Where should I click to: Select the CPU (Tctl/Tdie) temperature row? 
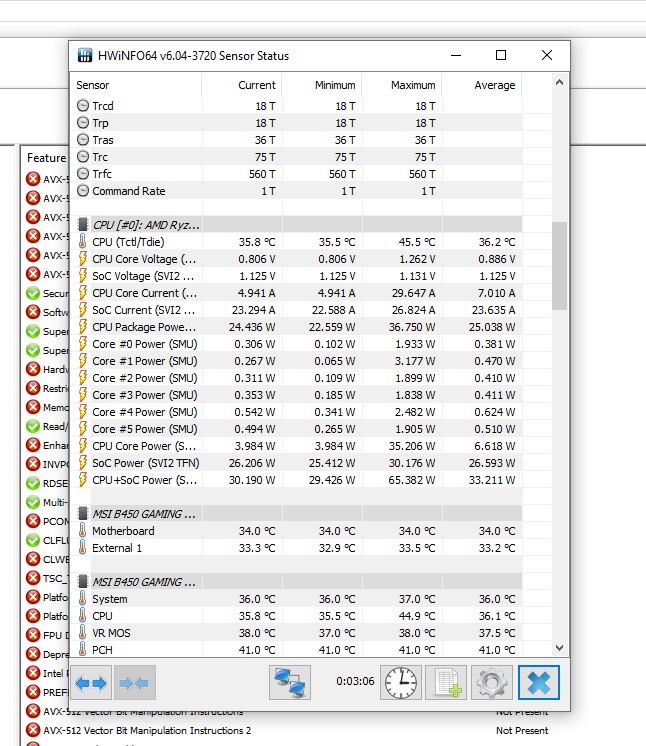click(129, 242)
